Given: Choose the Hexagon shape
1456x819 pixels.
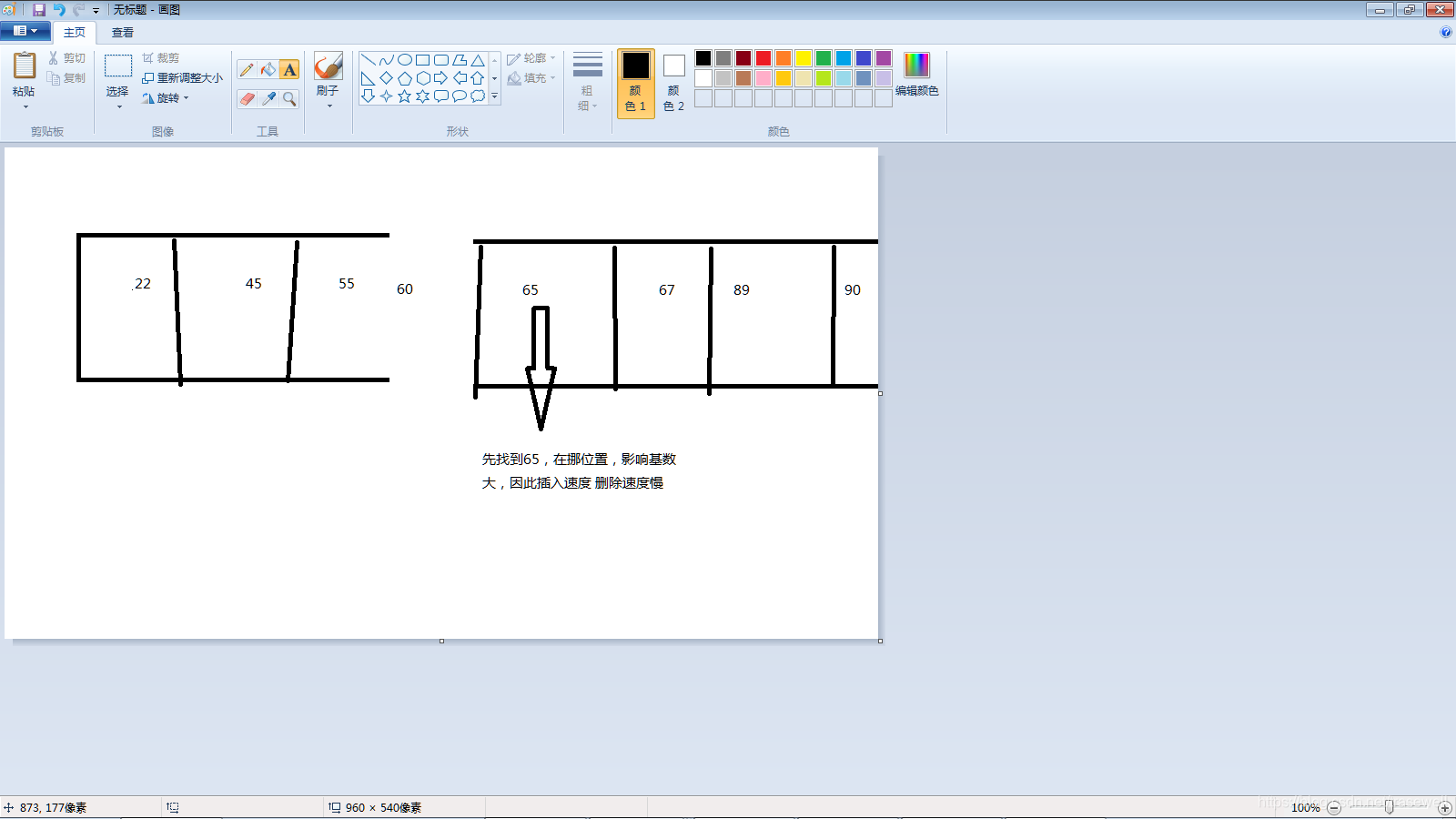Looking at the screenshot, I should click(x=423, y=78).
